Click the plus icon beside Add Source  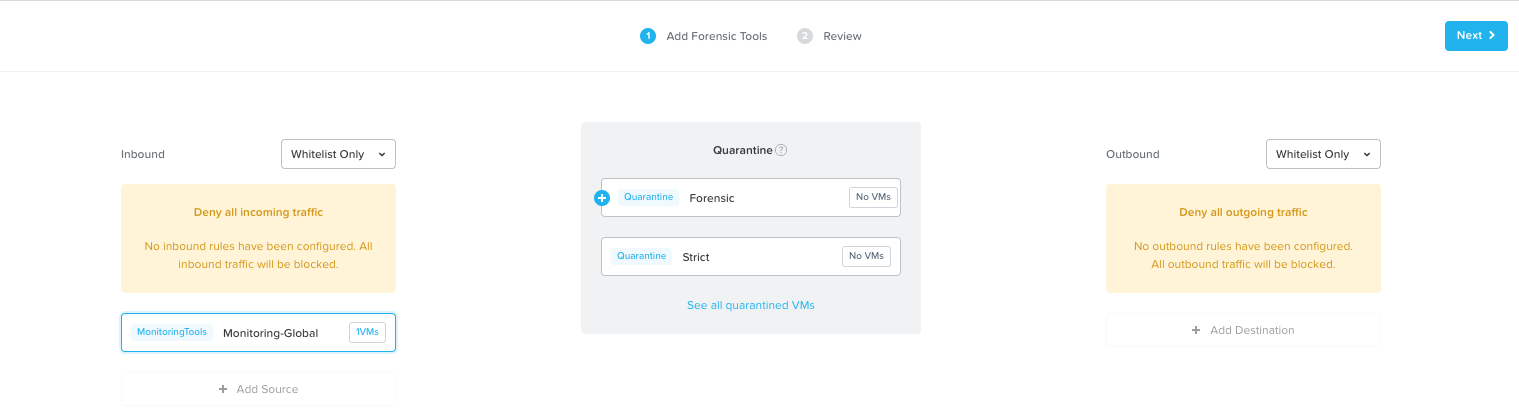click(223, 389)
